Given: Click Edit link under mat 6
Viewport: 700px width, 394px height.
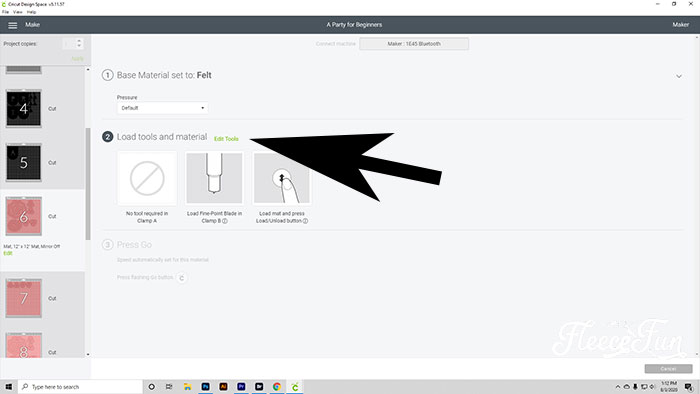Looking at the screenshot, I should pyautogui.click(x=8, y=253).
